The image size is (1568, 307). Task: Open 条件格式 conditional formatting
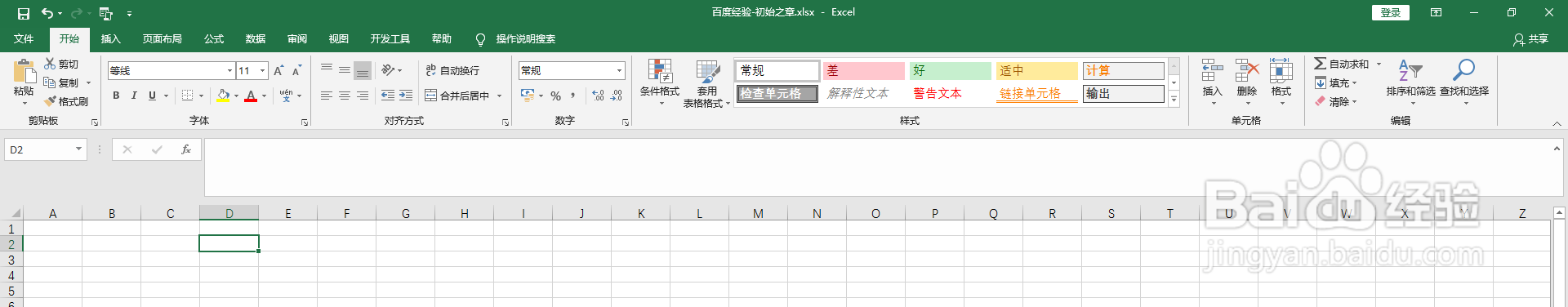659,82
